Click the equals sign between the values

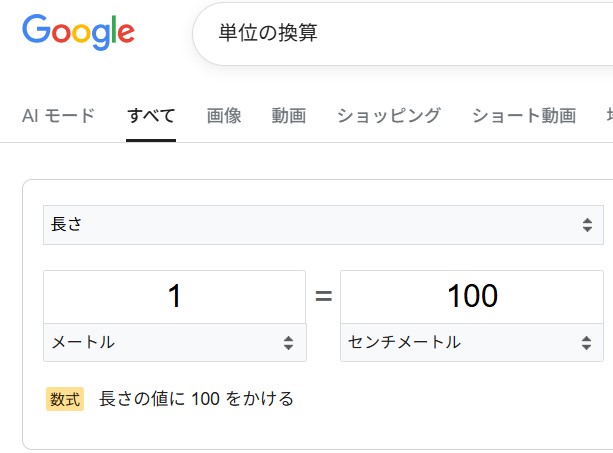tap(323, 297)
